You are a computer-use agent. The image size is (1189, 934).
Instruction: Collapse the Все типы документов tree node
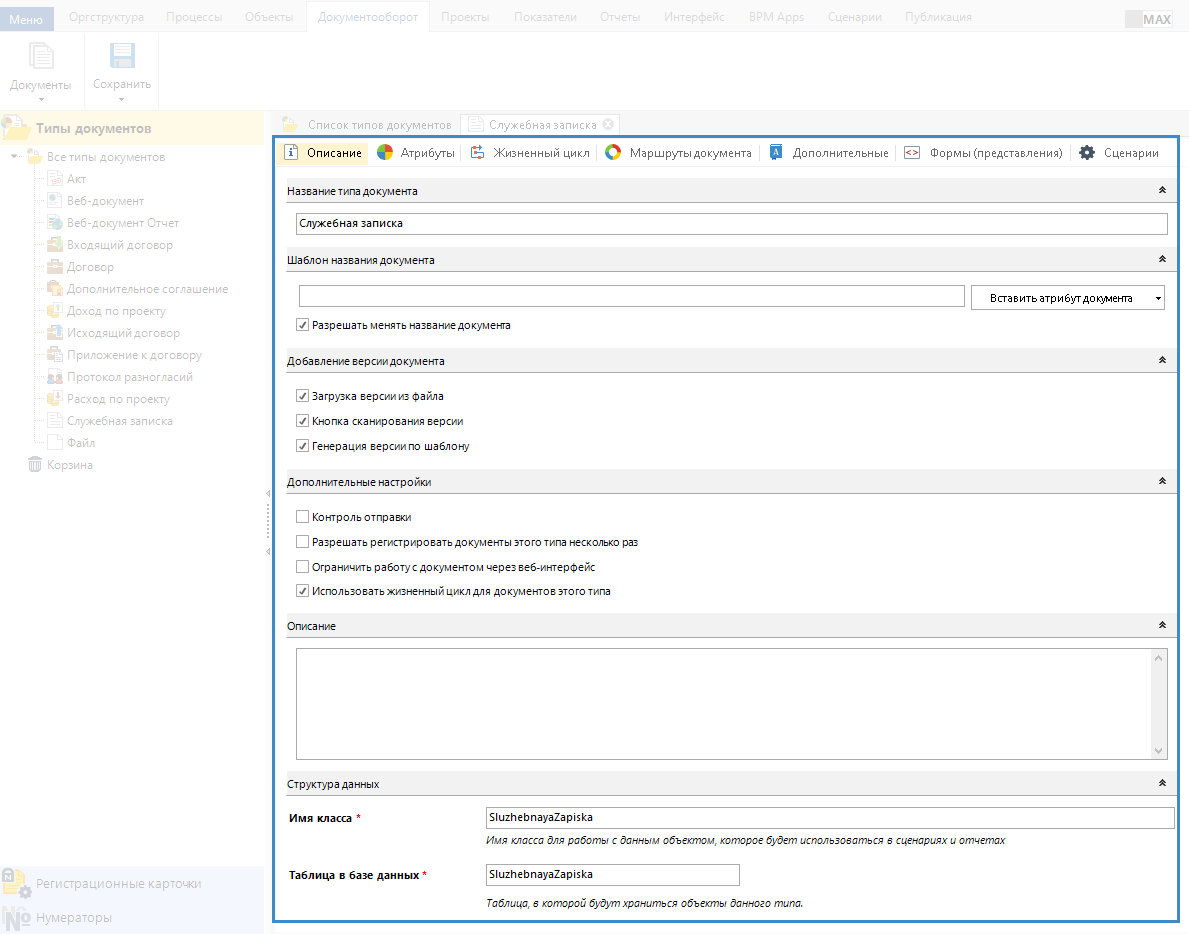tap(15, 157)
